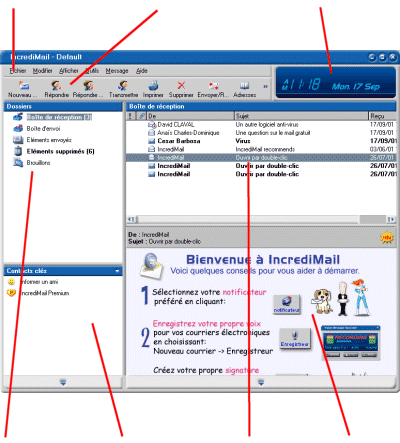Click the Transmettre toolbar icon
400x443 pixels.
click(123, 86)
